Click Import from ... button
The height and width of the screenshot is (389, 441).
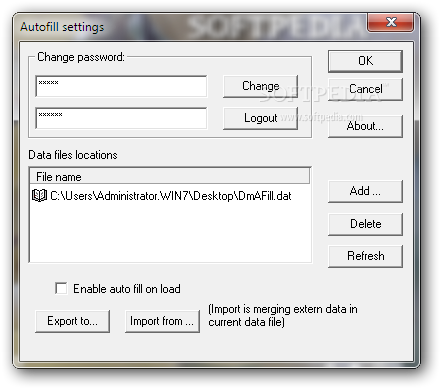click(x=162, y=321)
